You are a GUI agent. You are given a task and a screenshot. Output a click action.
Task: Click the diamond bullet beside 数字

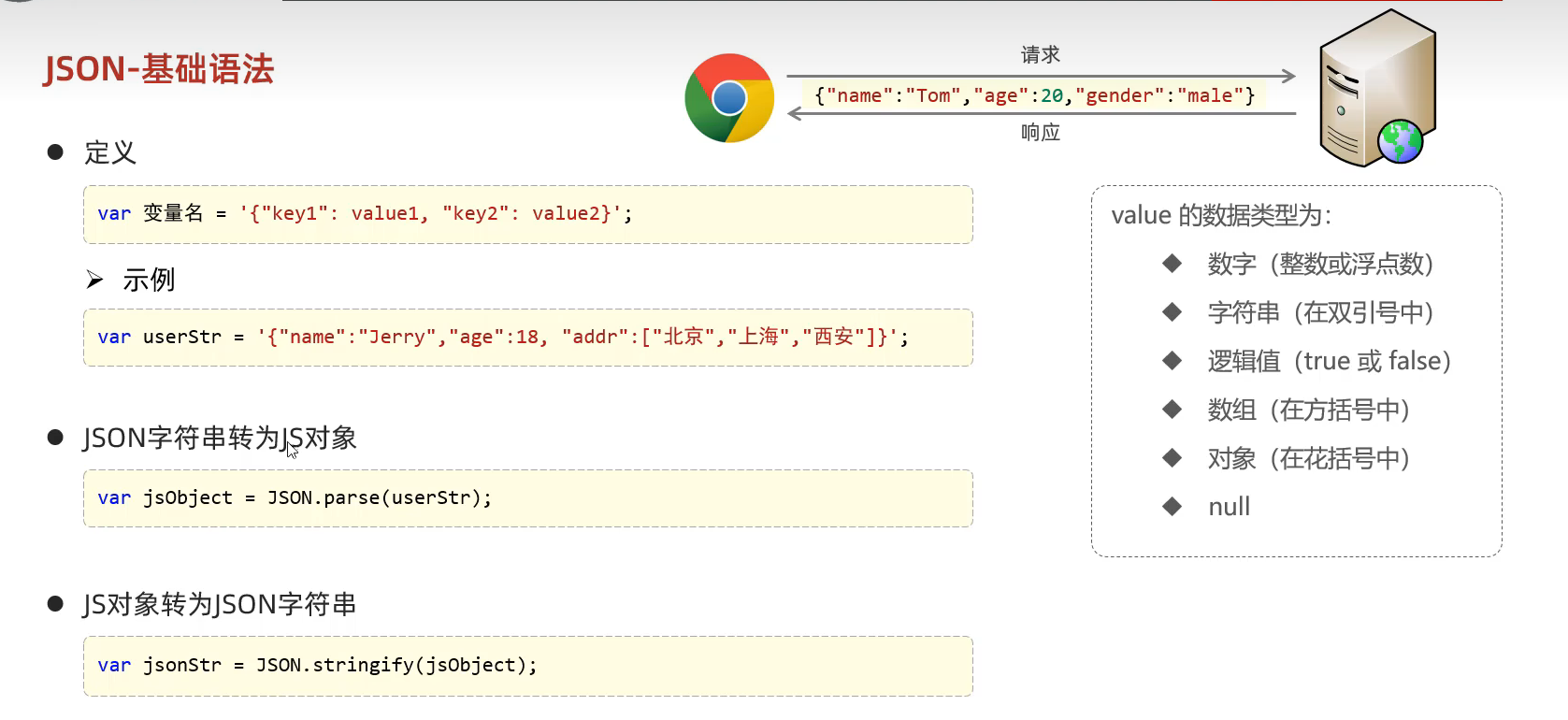[x=1172, y=264]
